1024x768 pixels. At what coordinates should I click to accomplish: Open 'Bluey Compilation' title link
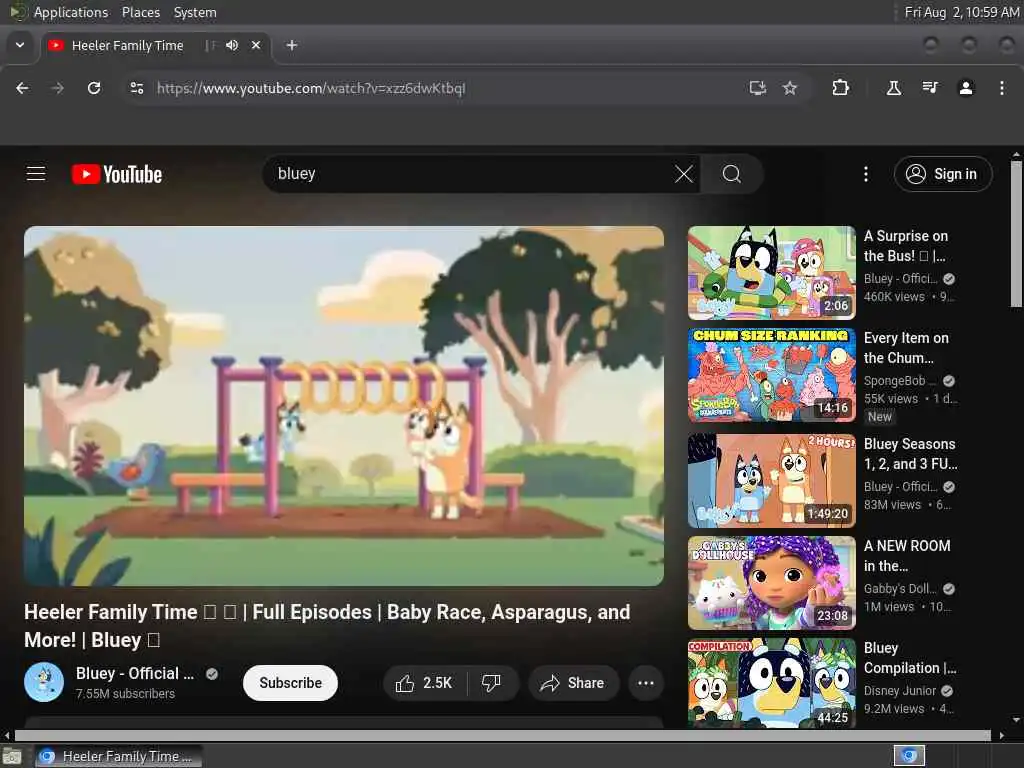coord(910,658)
